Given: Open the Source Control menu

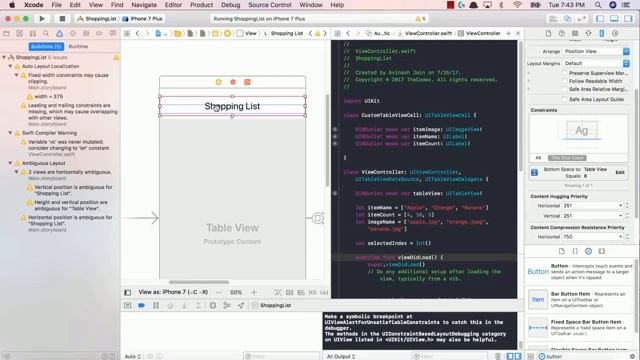Looking at the screenshot, I should point(270,5).
